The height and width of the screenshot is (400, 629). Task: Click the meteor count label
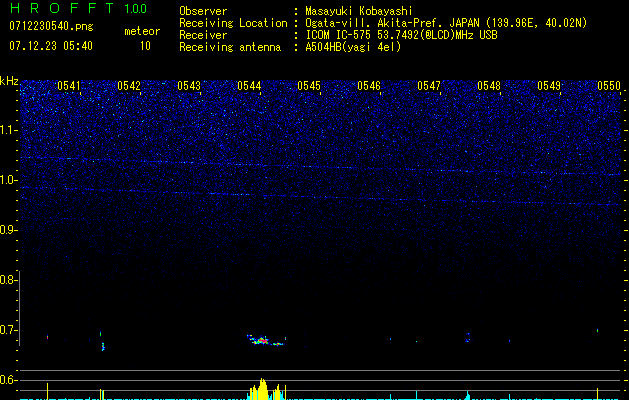141,32
